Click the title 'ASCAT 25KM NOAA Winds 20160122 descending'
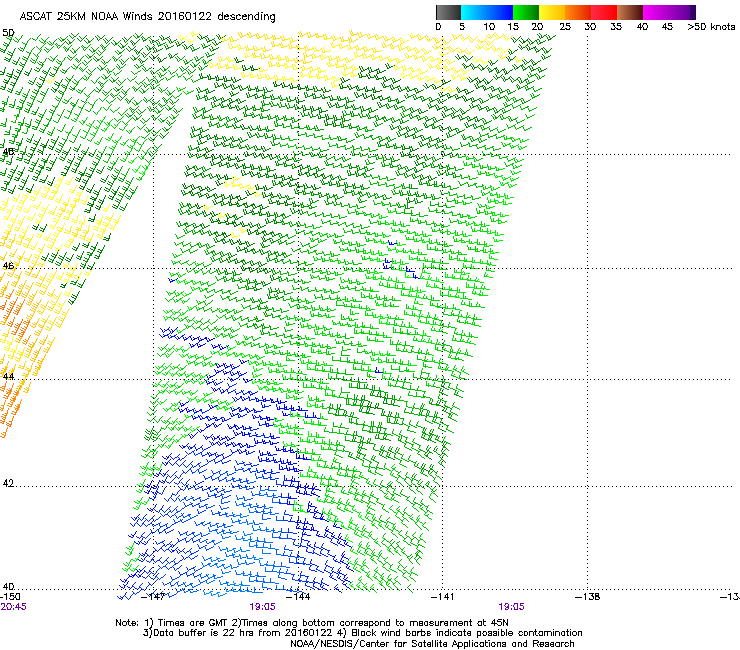The width and height of the screenshot is (740, 650). click(147, 16)
